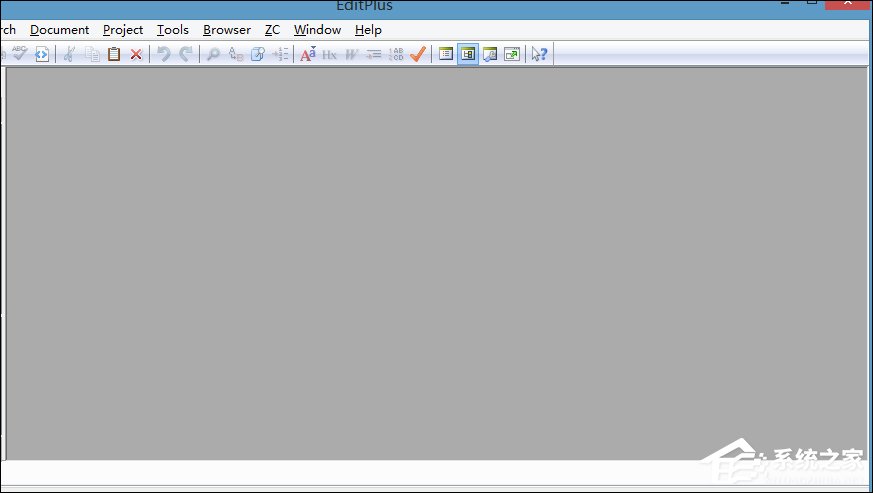The width and height of the screenshot is (873, 493).
Task: Click the orange checkmark Preferences icon
Action: pyautogui.click(x=418, y=54)
